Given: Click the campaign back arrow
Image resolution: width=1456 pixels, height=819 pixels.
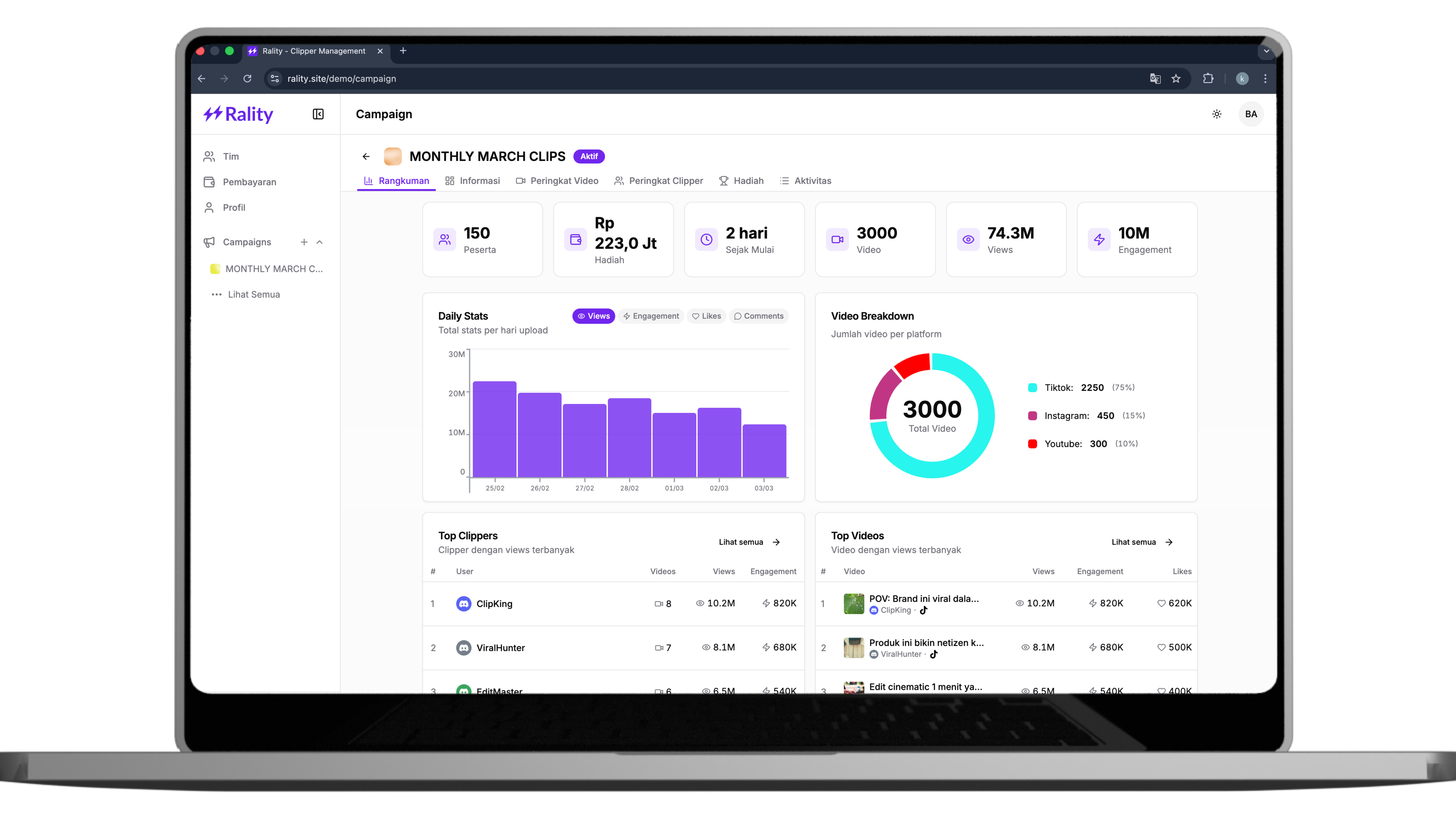Looking at the screenshot, I should (366, 156).
